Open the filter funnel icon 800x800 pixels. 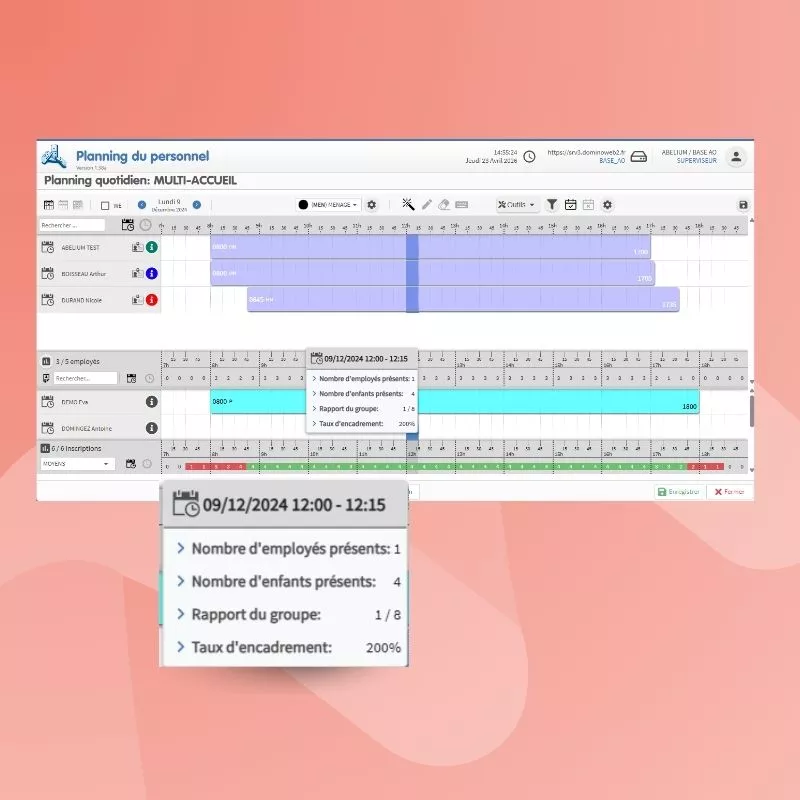click(552, 205)
